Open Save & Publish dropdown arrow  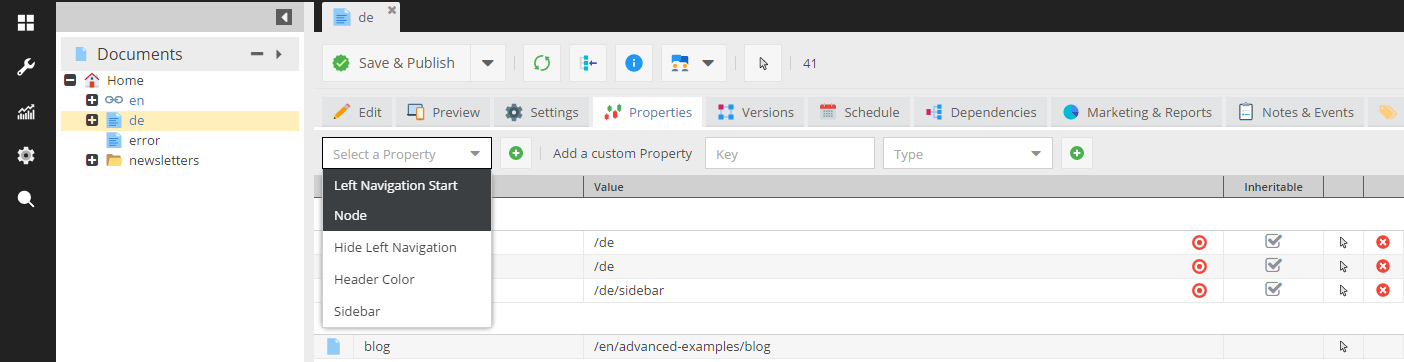coord(487,63)
